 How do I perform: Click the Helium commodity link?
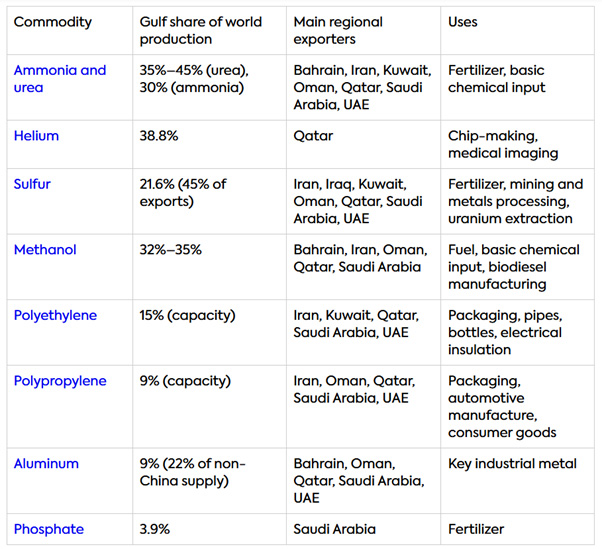click(x=36, y=136)
